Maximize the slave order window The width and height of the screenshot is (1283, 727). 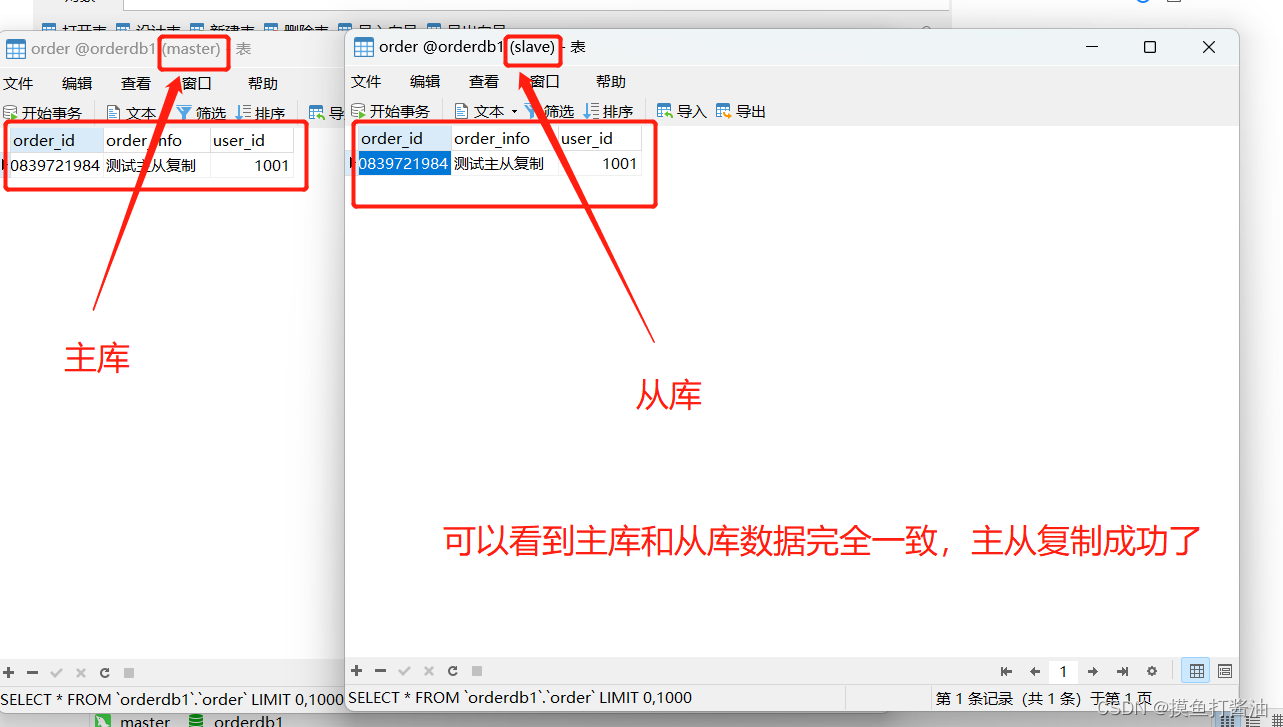[1150, 47]
